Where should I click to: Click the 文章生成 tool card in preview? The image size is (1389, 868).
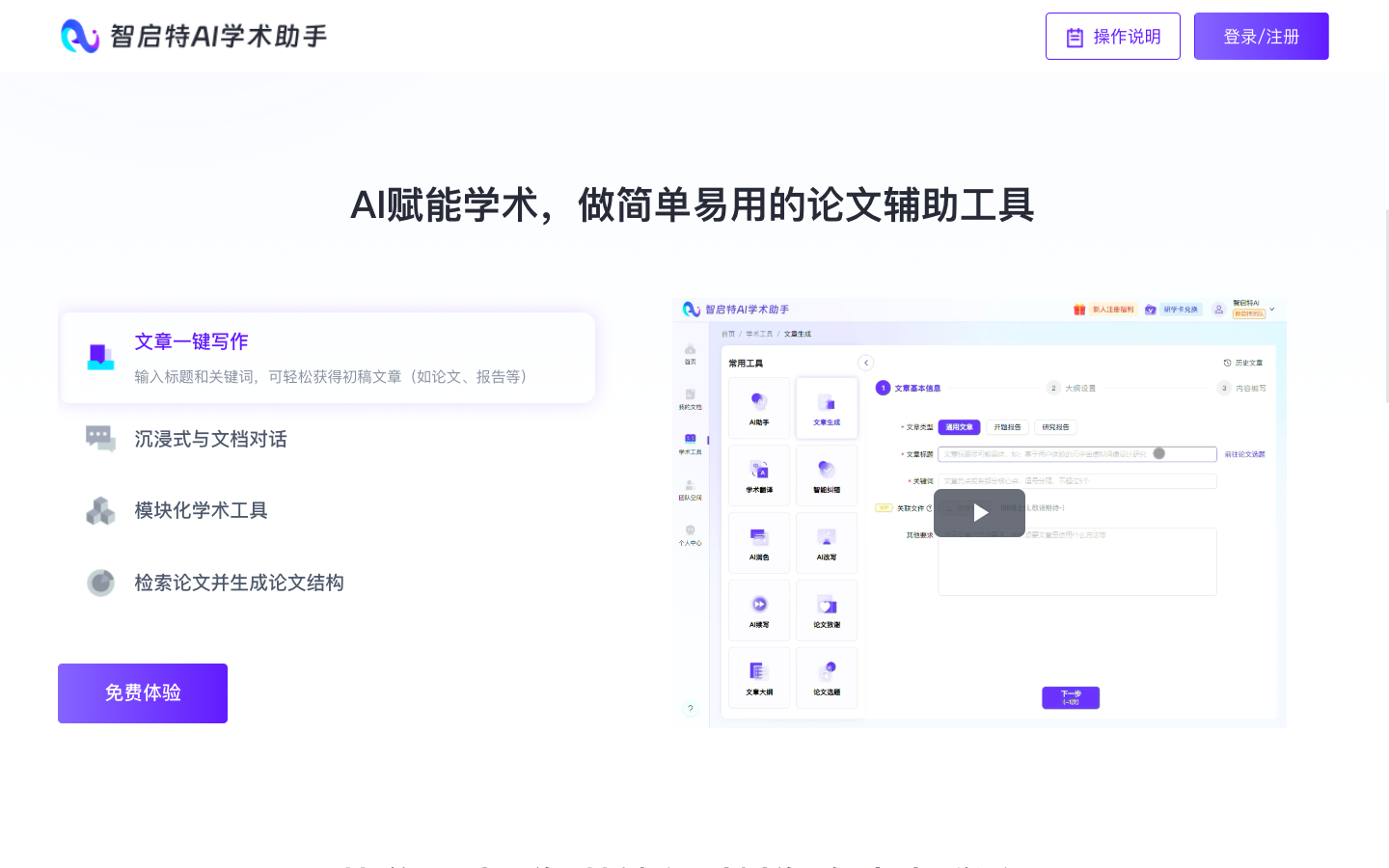pos(827,408)
